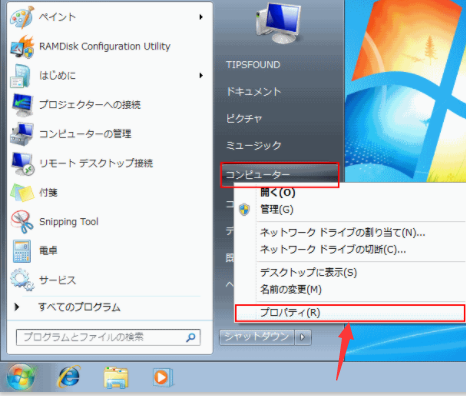This screenshot has height=396, width=466.
Task: Open the サービス gears icon
Action: 22,280
